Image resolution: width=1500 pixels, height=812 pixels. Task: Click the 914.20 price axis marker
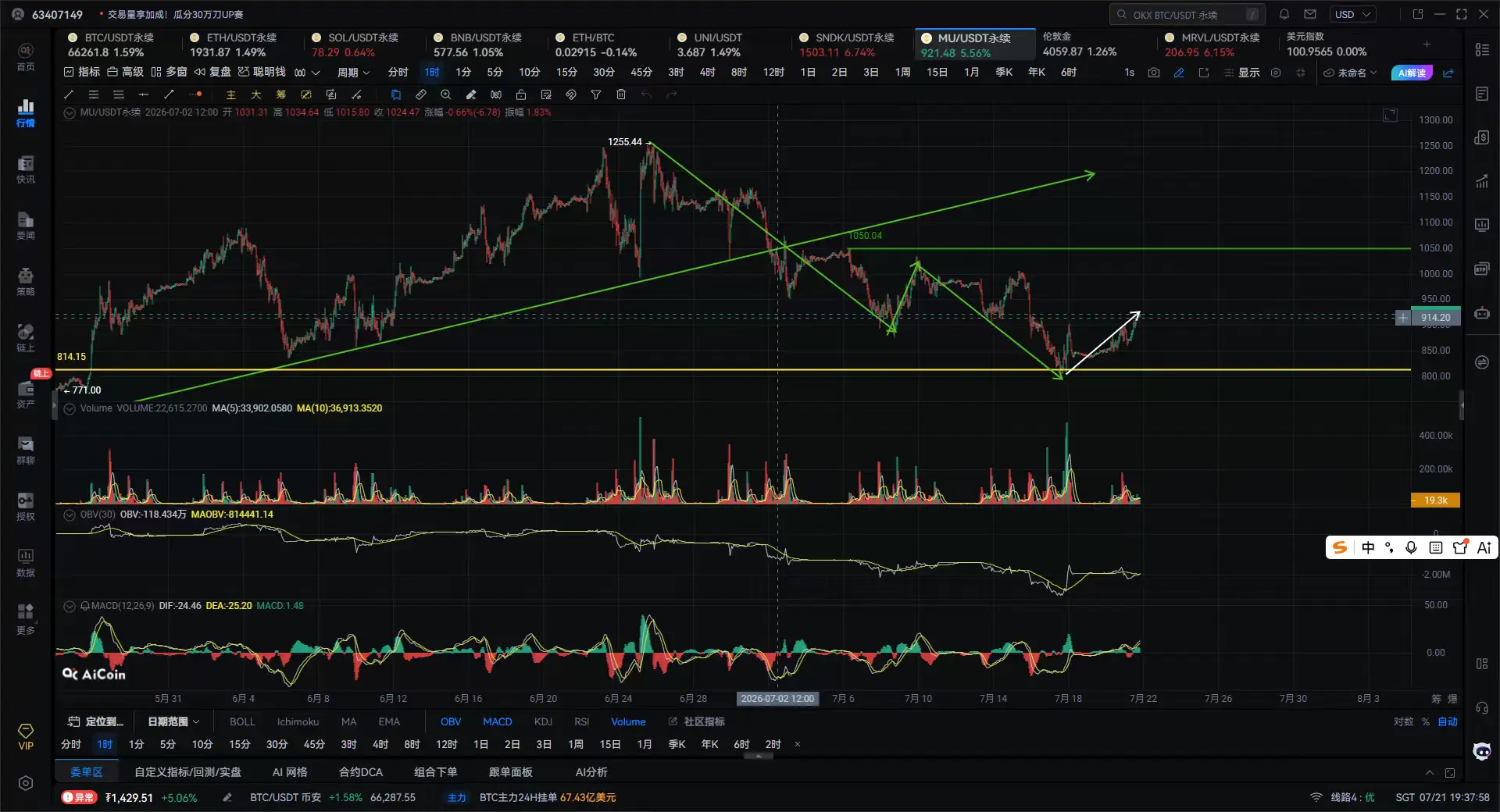click(x=1435, y=318)
